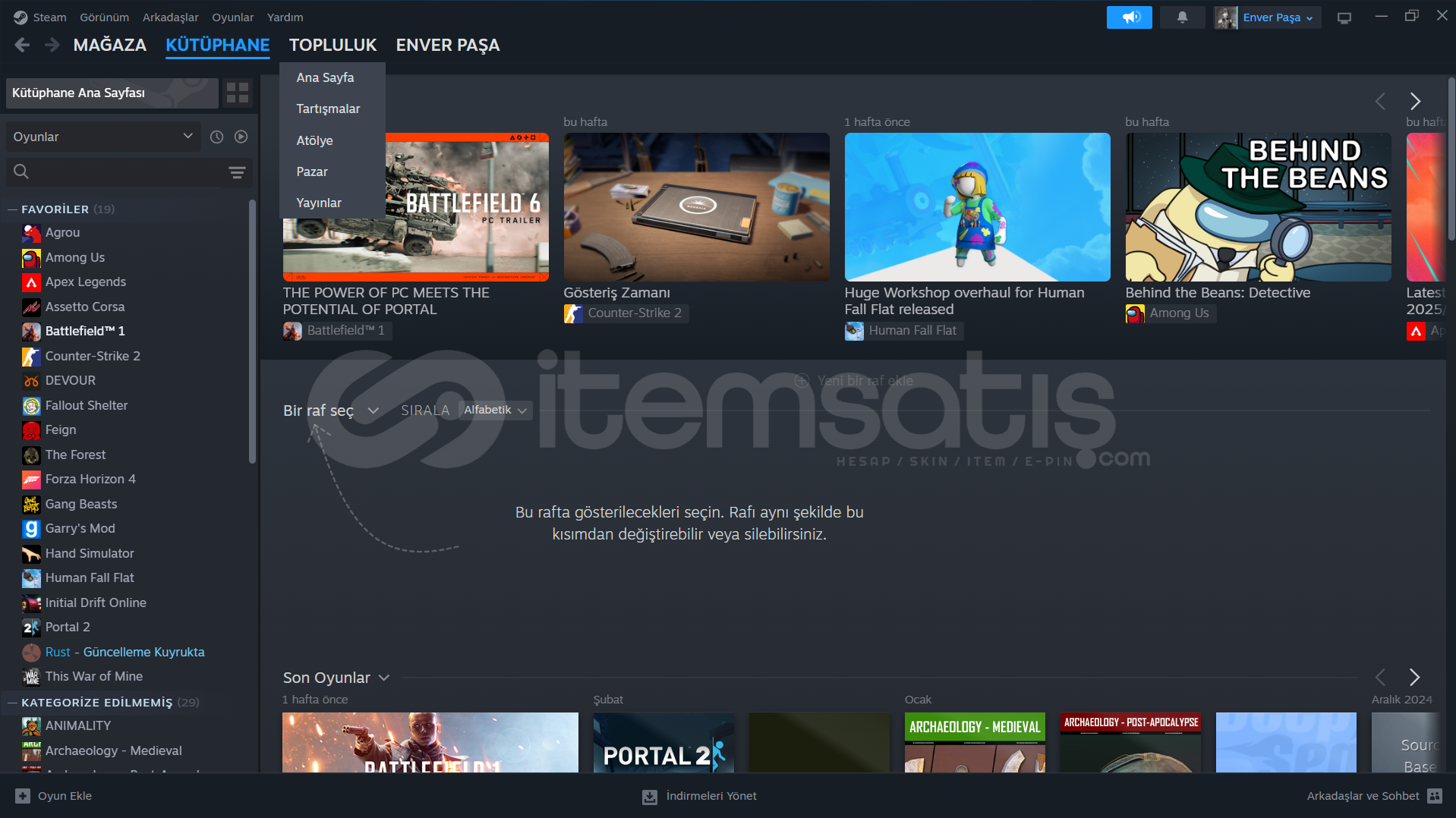Click the games list sidebar scrollbar

(252, 332)
